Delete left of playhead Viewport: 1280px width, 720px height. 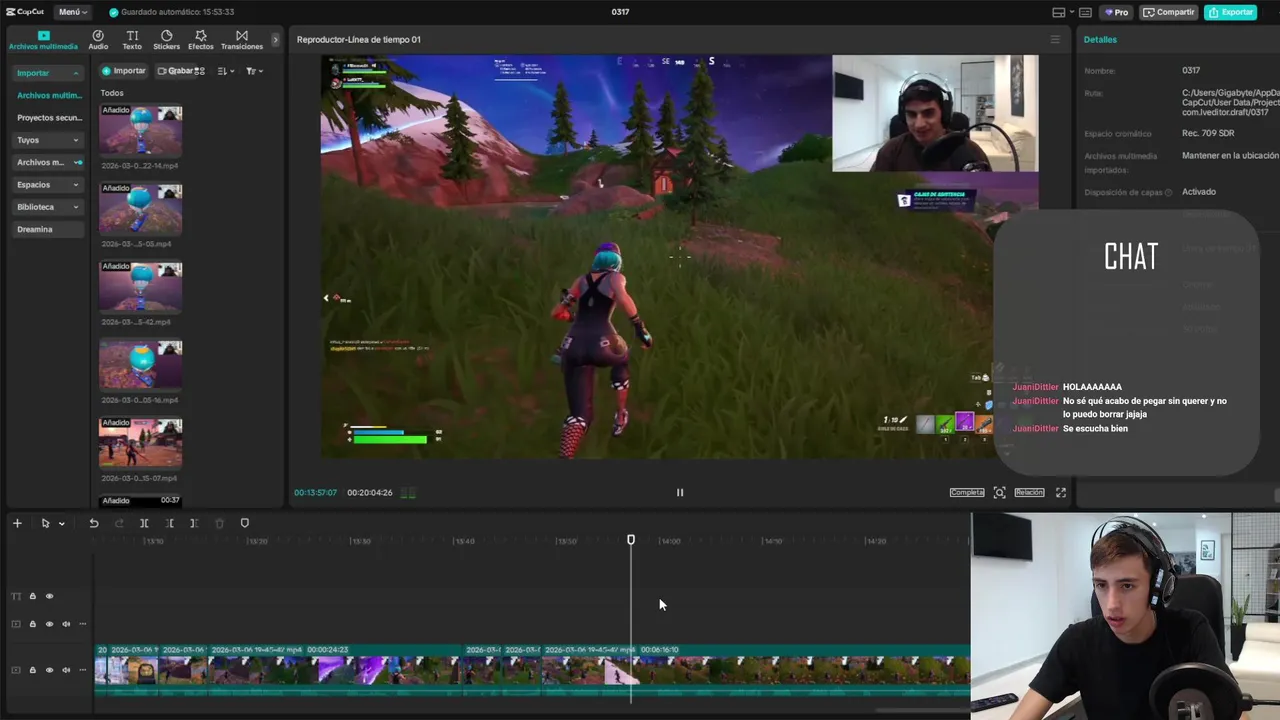coord(170,523)
